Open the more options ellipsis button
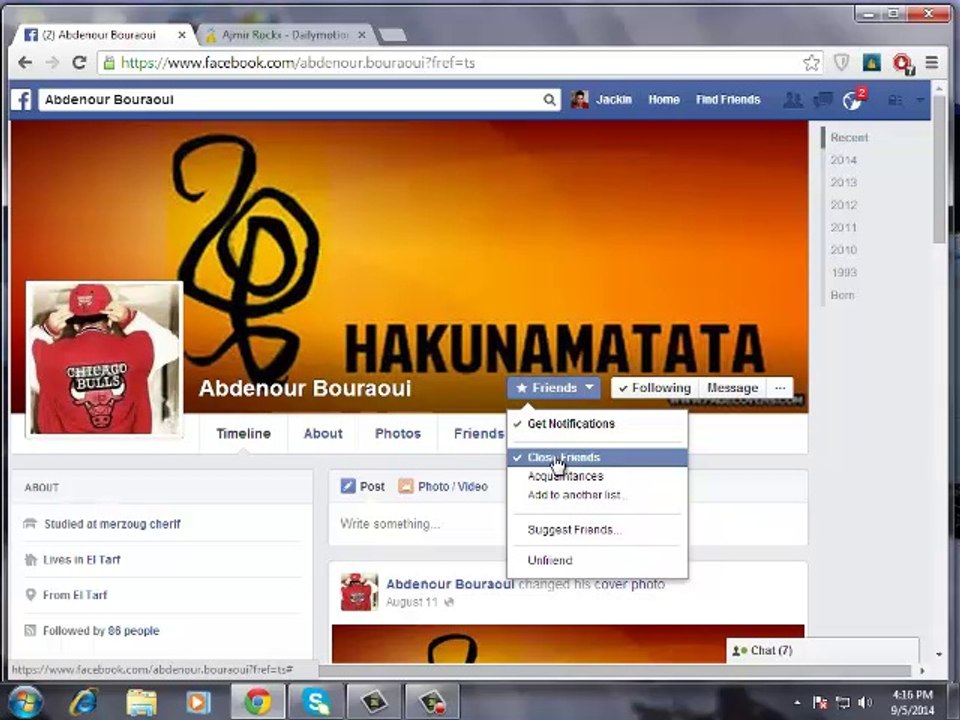 click(779, 388)
